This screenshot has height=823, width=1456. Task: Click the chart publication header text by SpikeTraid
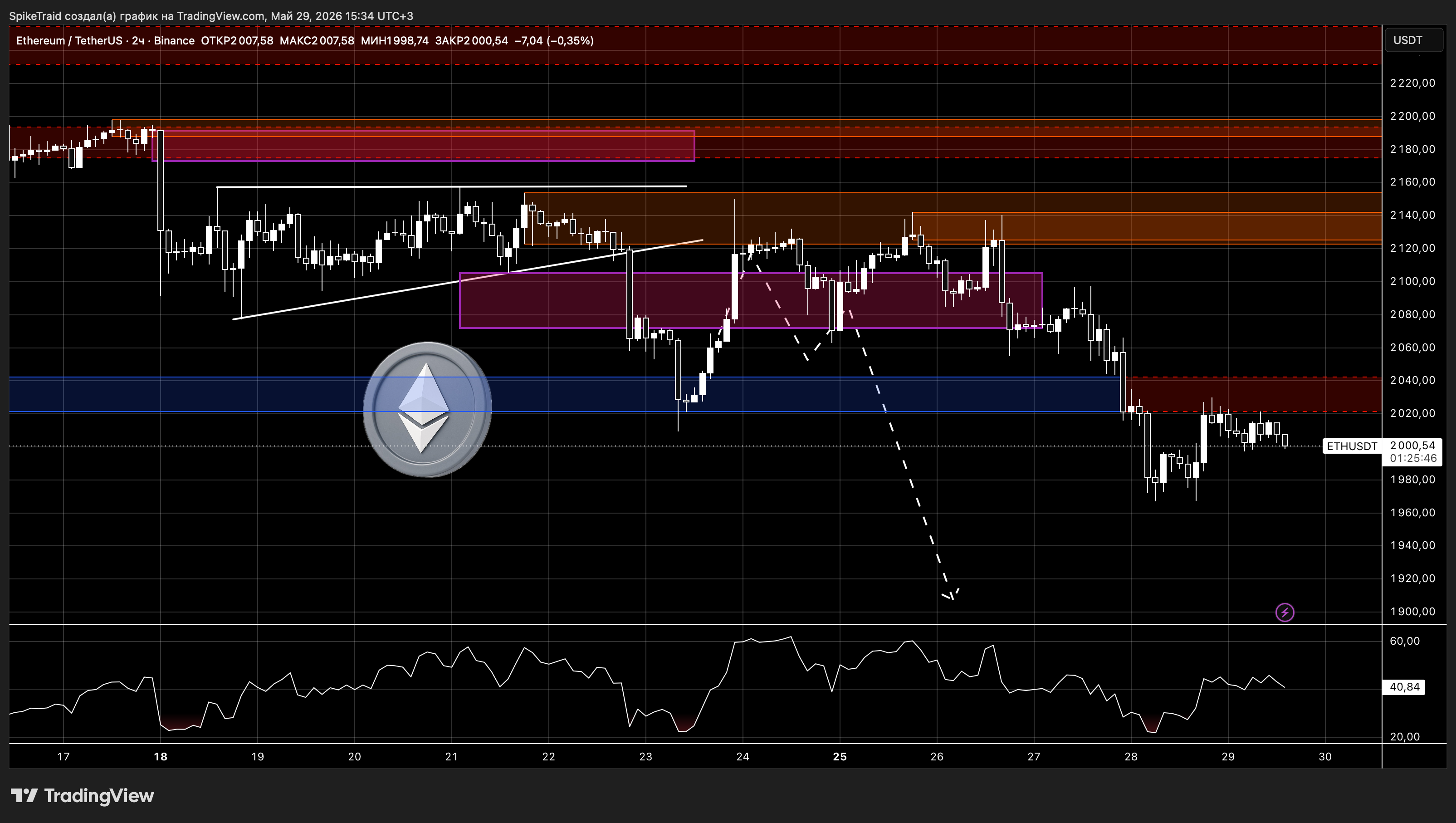click(x=211, y=16)
